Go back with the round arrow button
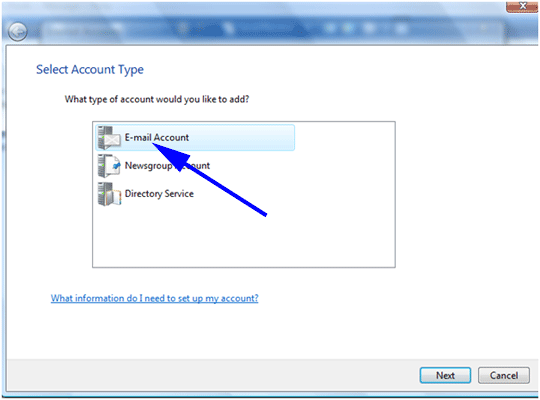This screenshot has height=400, width=540. (18, 32)
